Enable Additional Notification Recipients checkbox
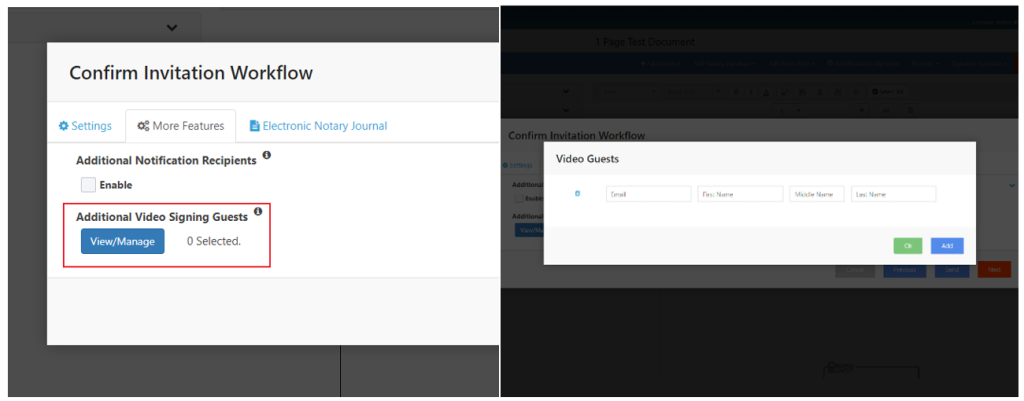 (89, 184)
